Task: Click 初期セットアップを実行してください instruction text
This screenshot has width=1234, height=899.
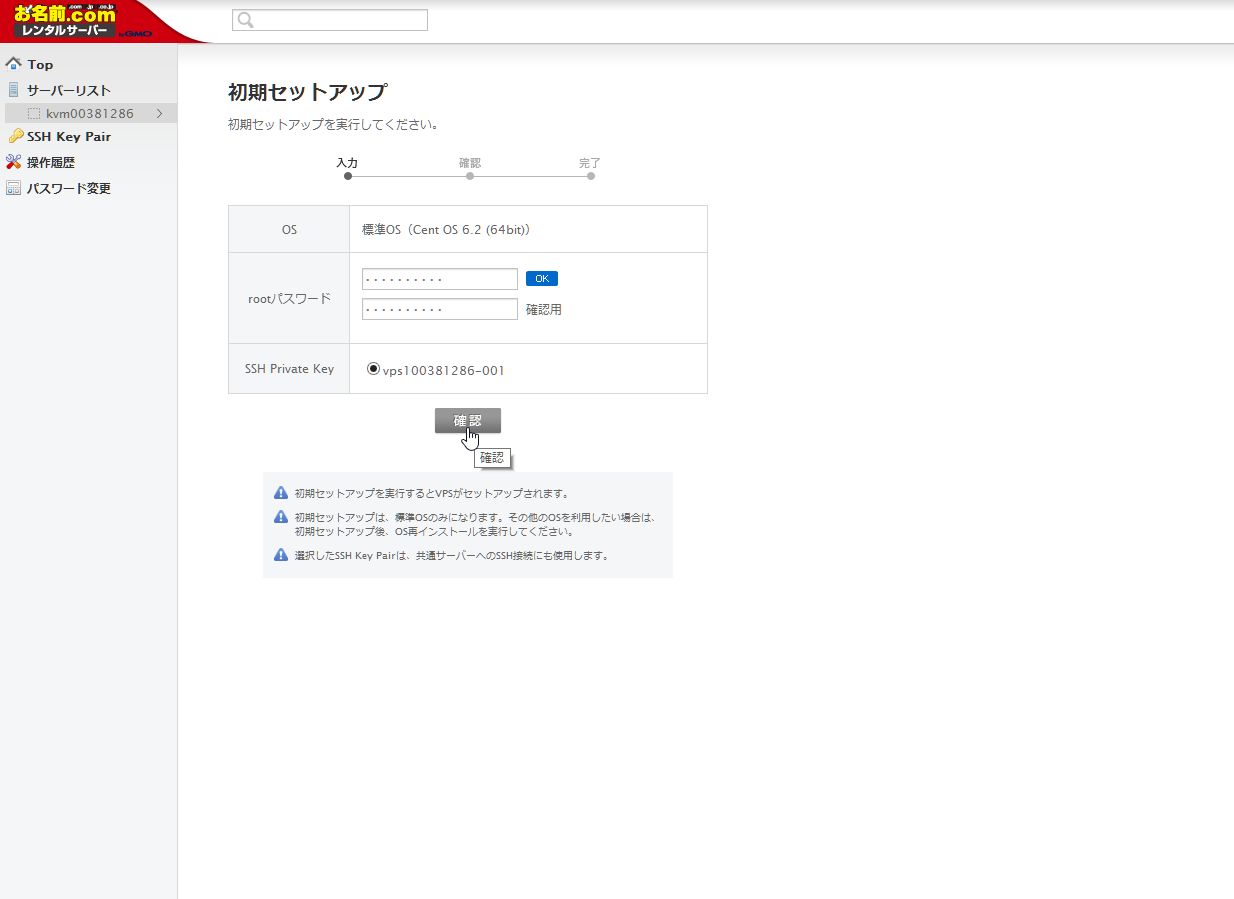Action: click(x=333, y=125)
